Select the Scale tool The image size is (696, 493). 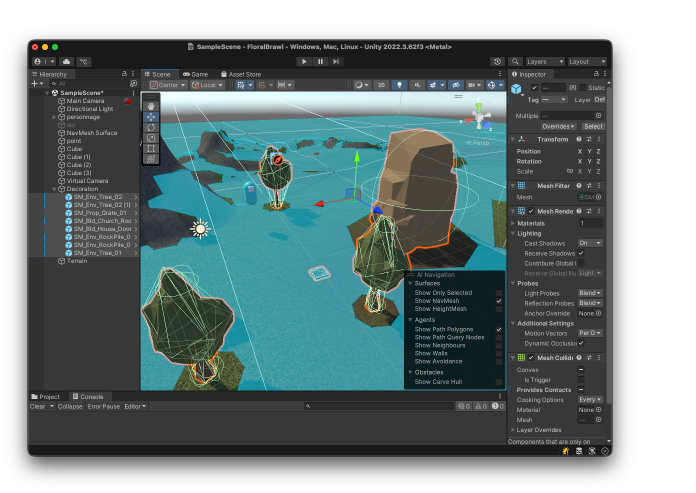click(151, 138)
